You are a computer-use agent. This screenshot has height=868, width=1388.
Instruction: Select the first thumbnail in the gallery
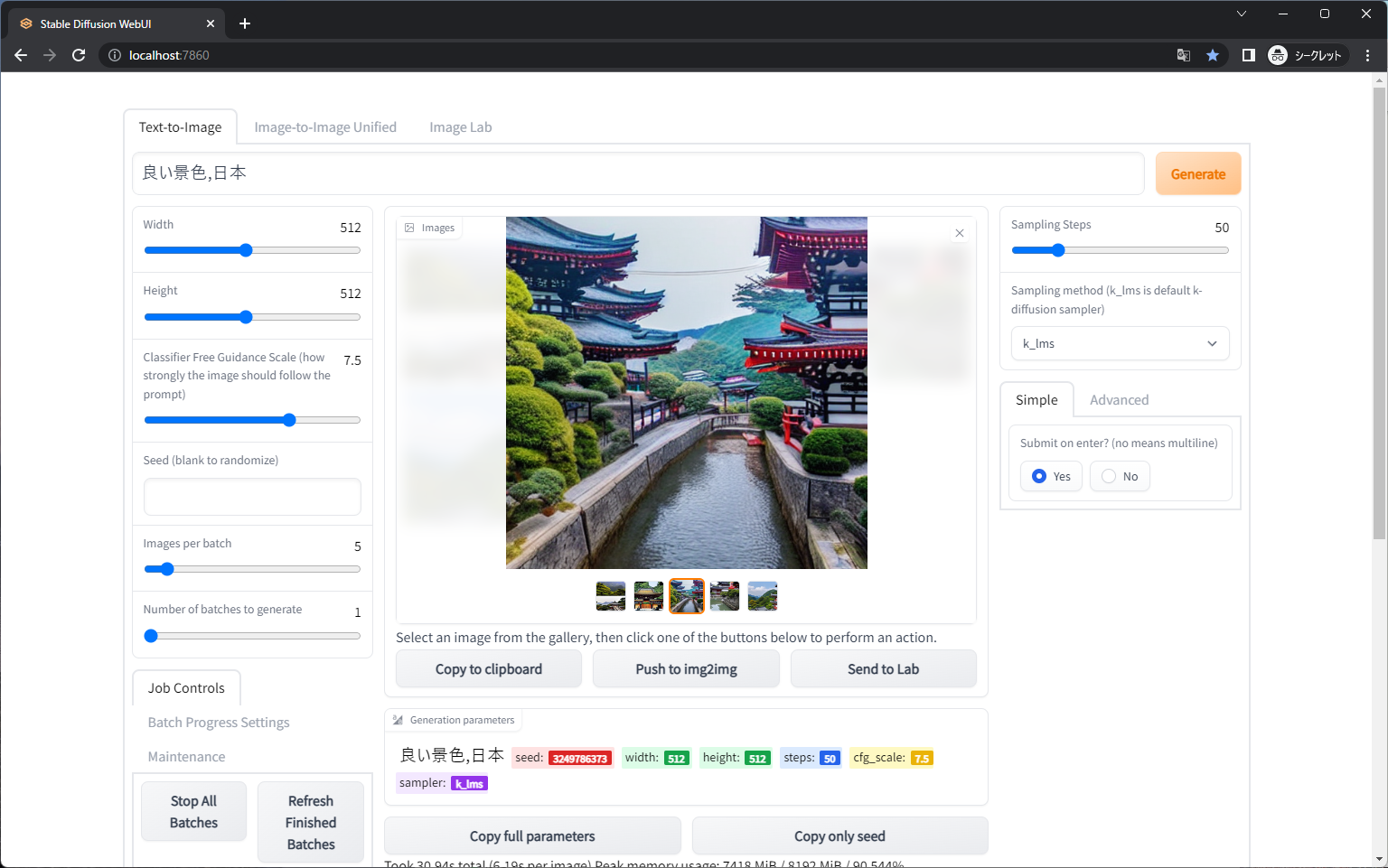(610, 596)
